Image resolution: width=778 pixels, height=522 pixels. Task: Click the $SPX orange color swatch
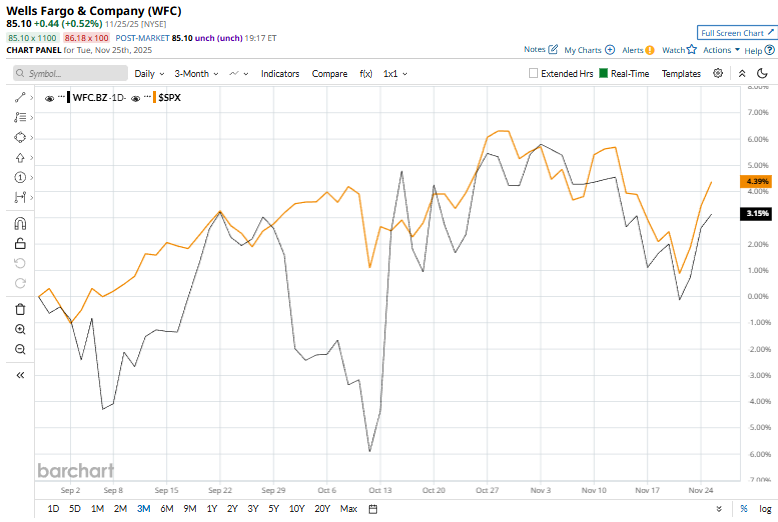[x=154, y=97]
